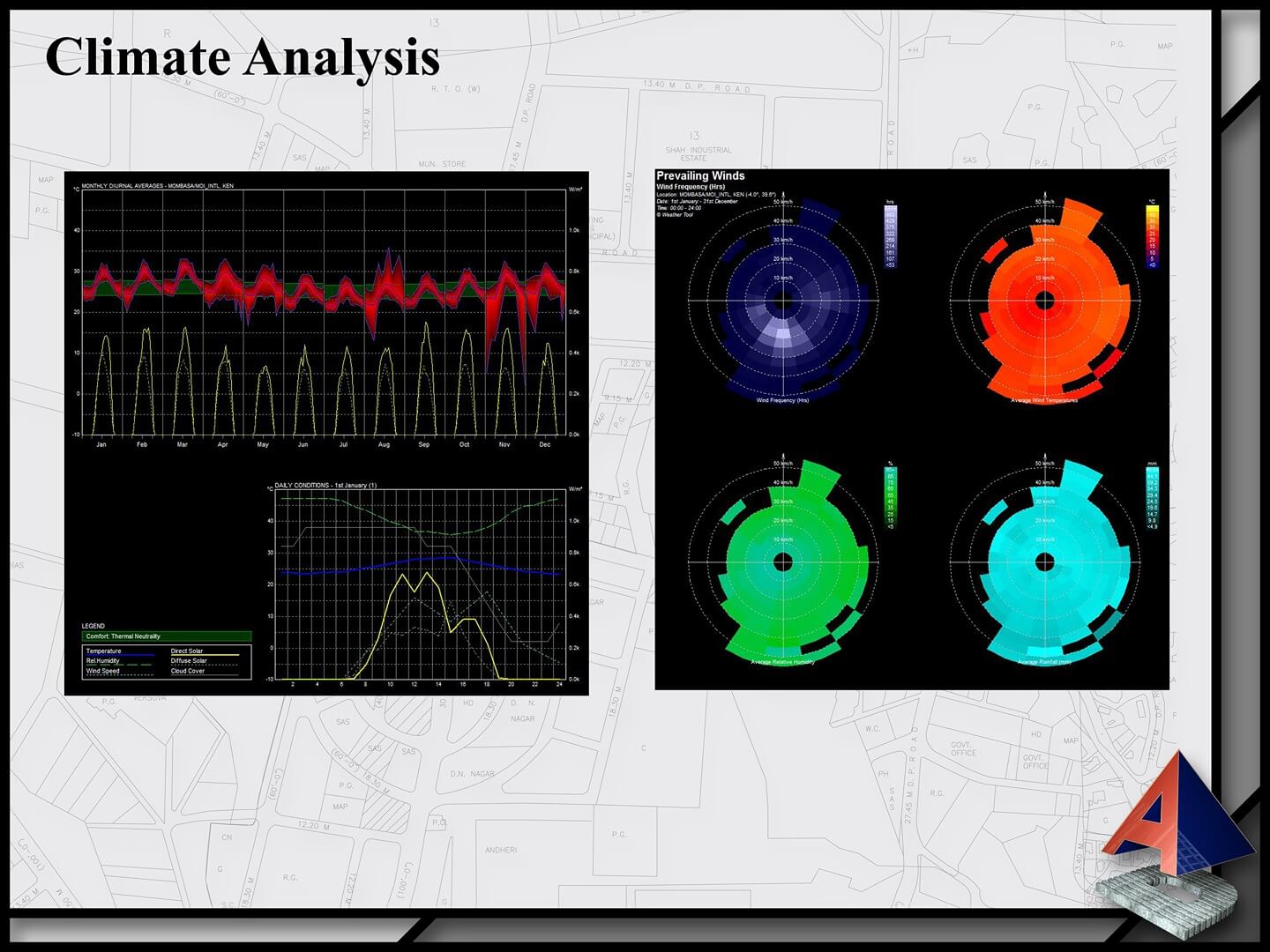Image resolution: width=1270 pixels, height=952 pixels.
Task: Click the "Comfort: Thermal Neutrality" legend bar
Action: 167,636
